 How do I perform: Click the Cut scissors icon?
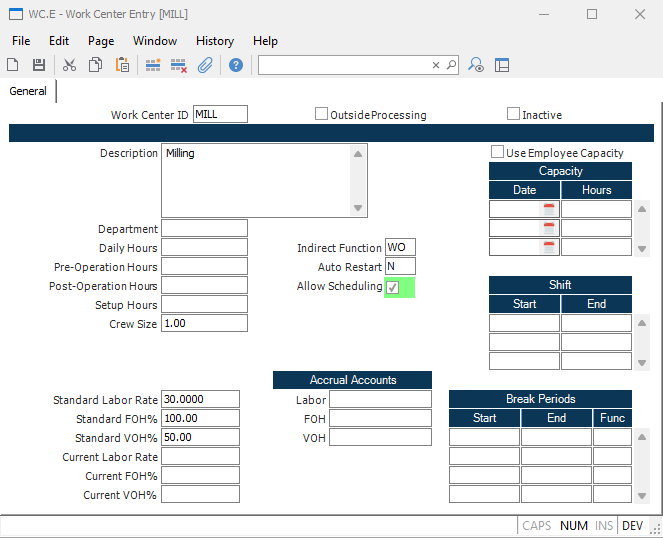point(69,65)
